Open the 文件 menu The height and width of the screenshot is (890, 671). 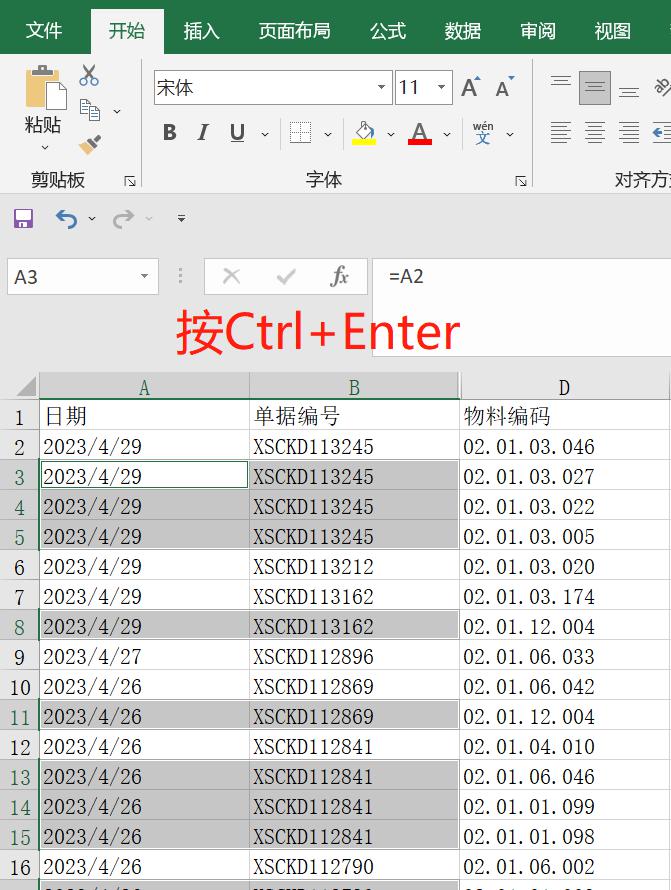pyautogui.click(x=44, y=31)
